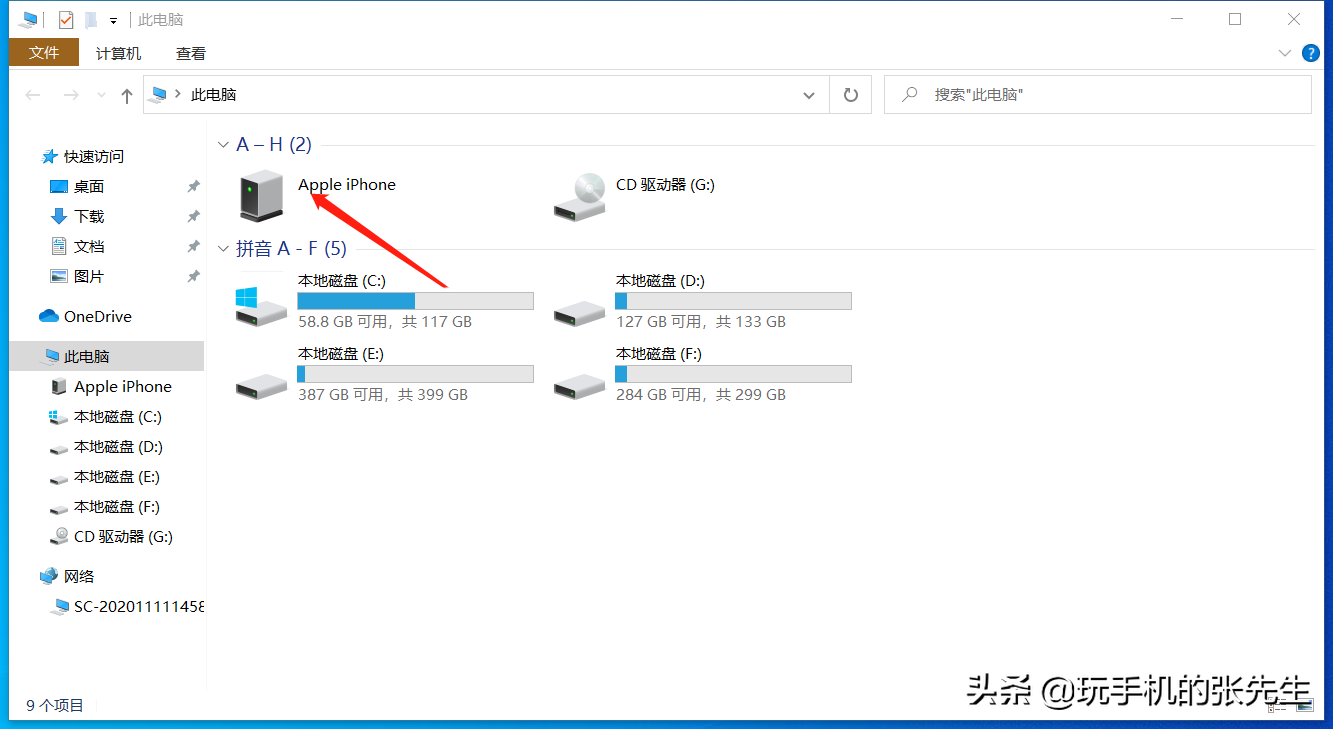
Task: Collapse the A – H (2) group
Action: tap(224, 144)
